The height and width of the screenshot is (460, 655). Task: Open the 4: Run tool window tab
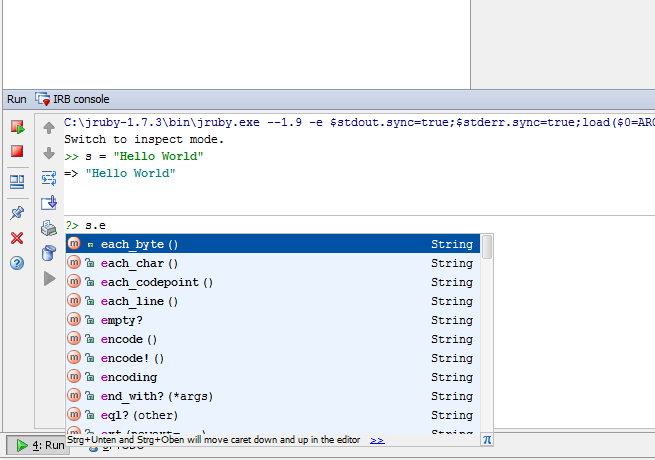coord(41,446)
